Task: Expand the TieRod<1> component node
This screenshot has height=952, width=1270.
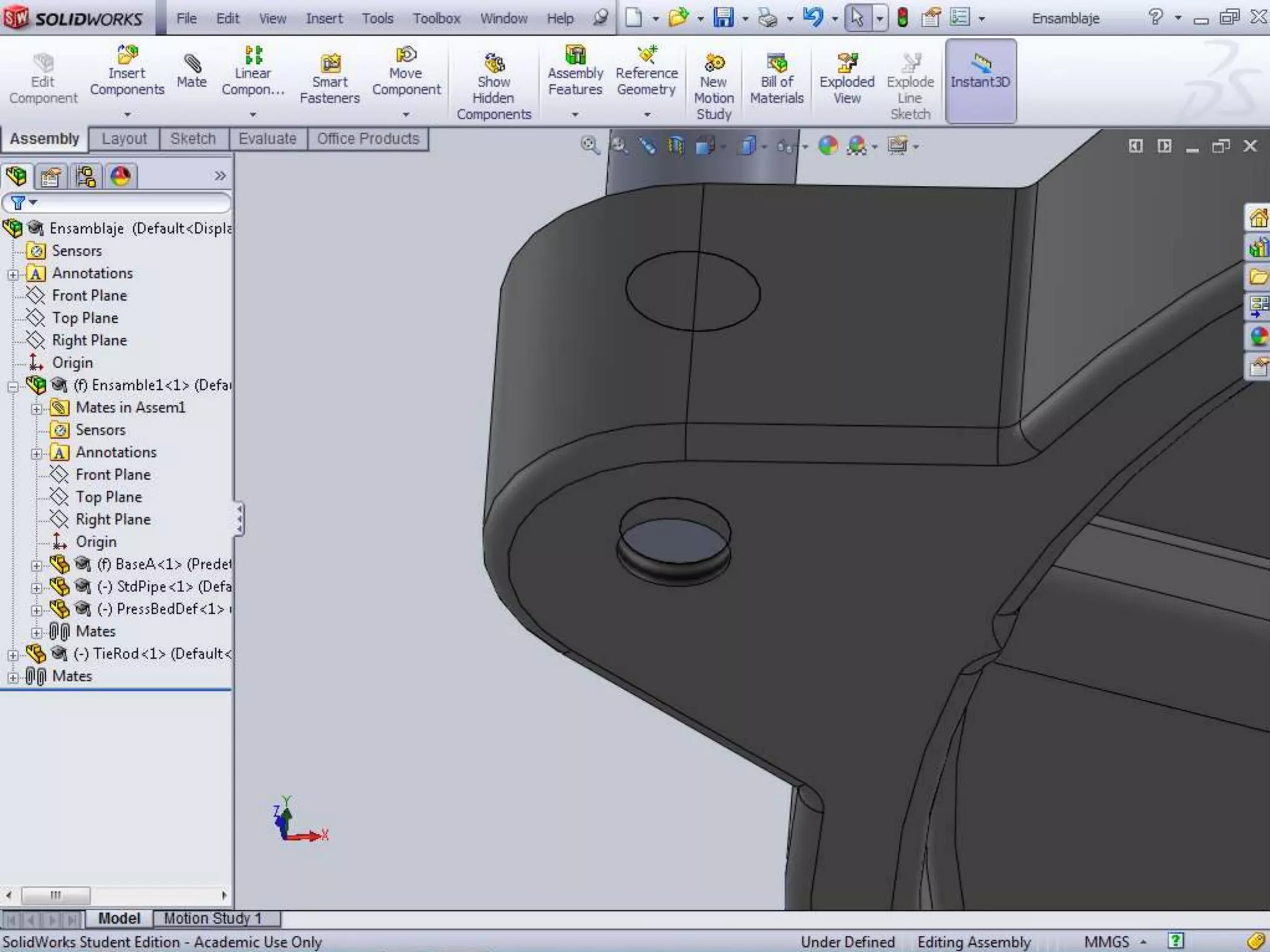Action: 13,655
